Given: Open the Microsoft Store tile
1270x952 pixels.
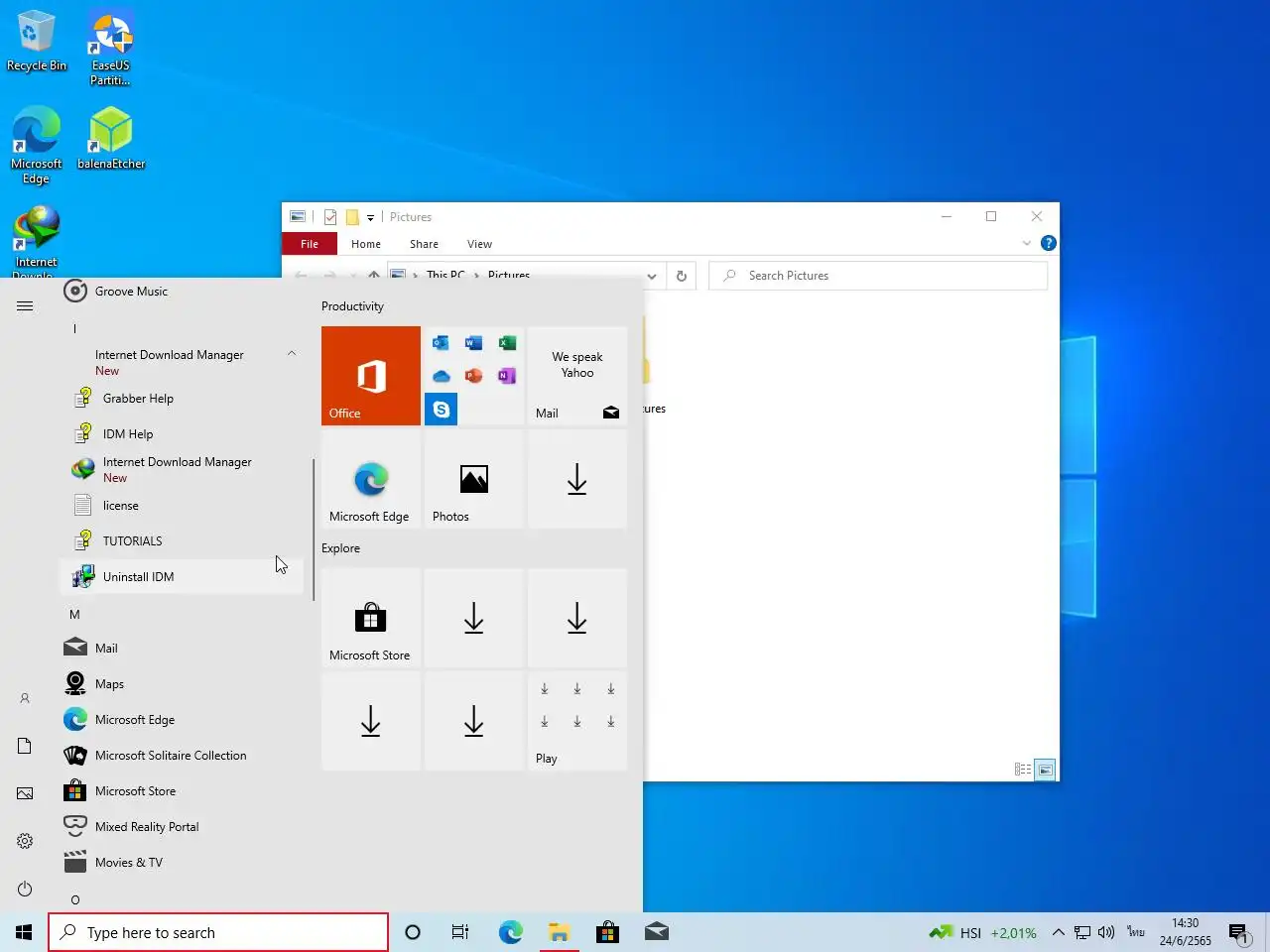Looking at the screenshot, I should coord(371,618).
